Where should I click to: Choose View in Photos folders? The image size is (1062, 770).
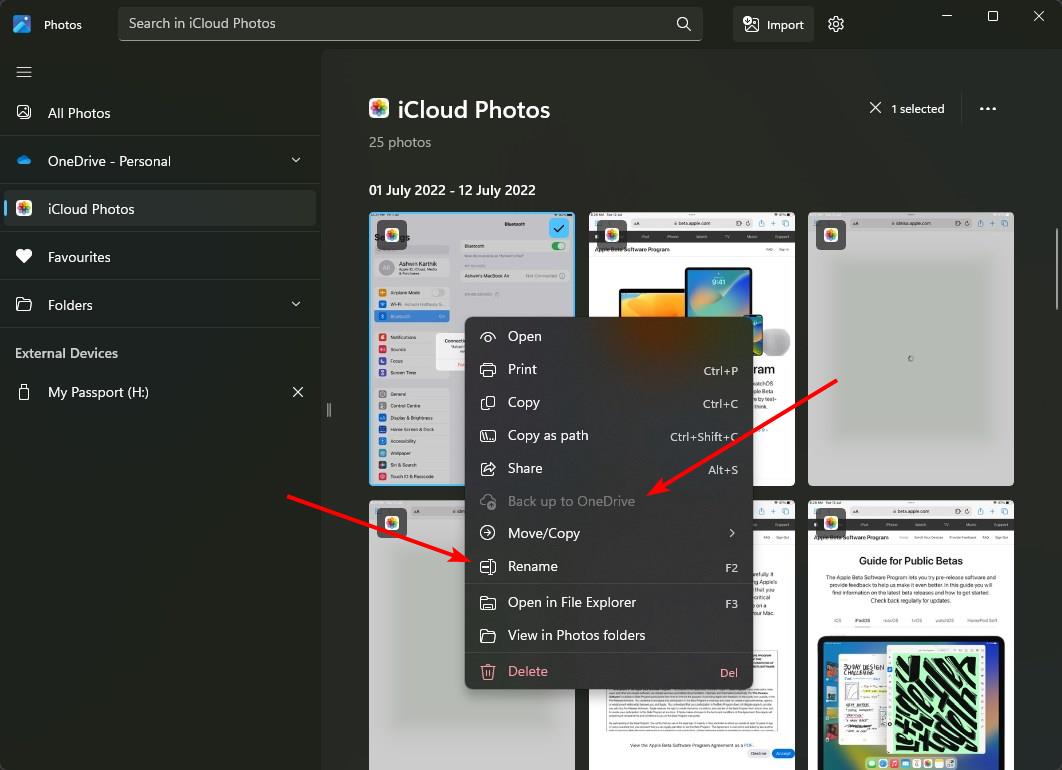[x=609, y=636]
